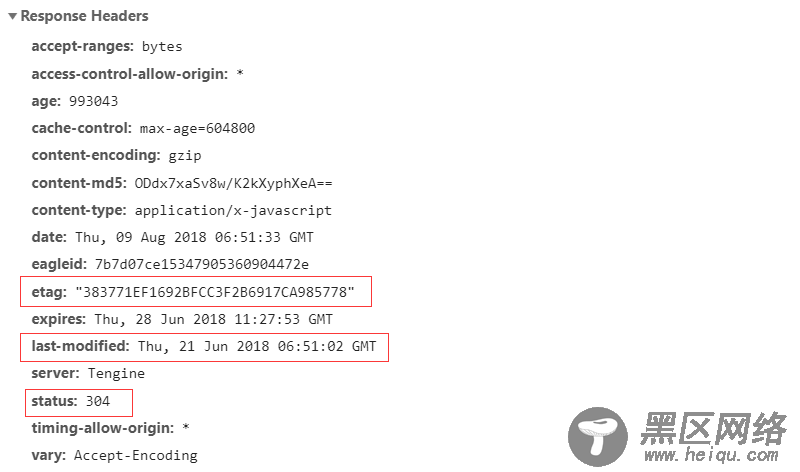Select the expires header row
The height and width of the screenshot is (472, 800).
(182, 319)
